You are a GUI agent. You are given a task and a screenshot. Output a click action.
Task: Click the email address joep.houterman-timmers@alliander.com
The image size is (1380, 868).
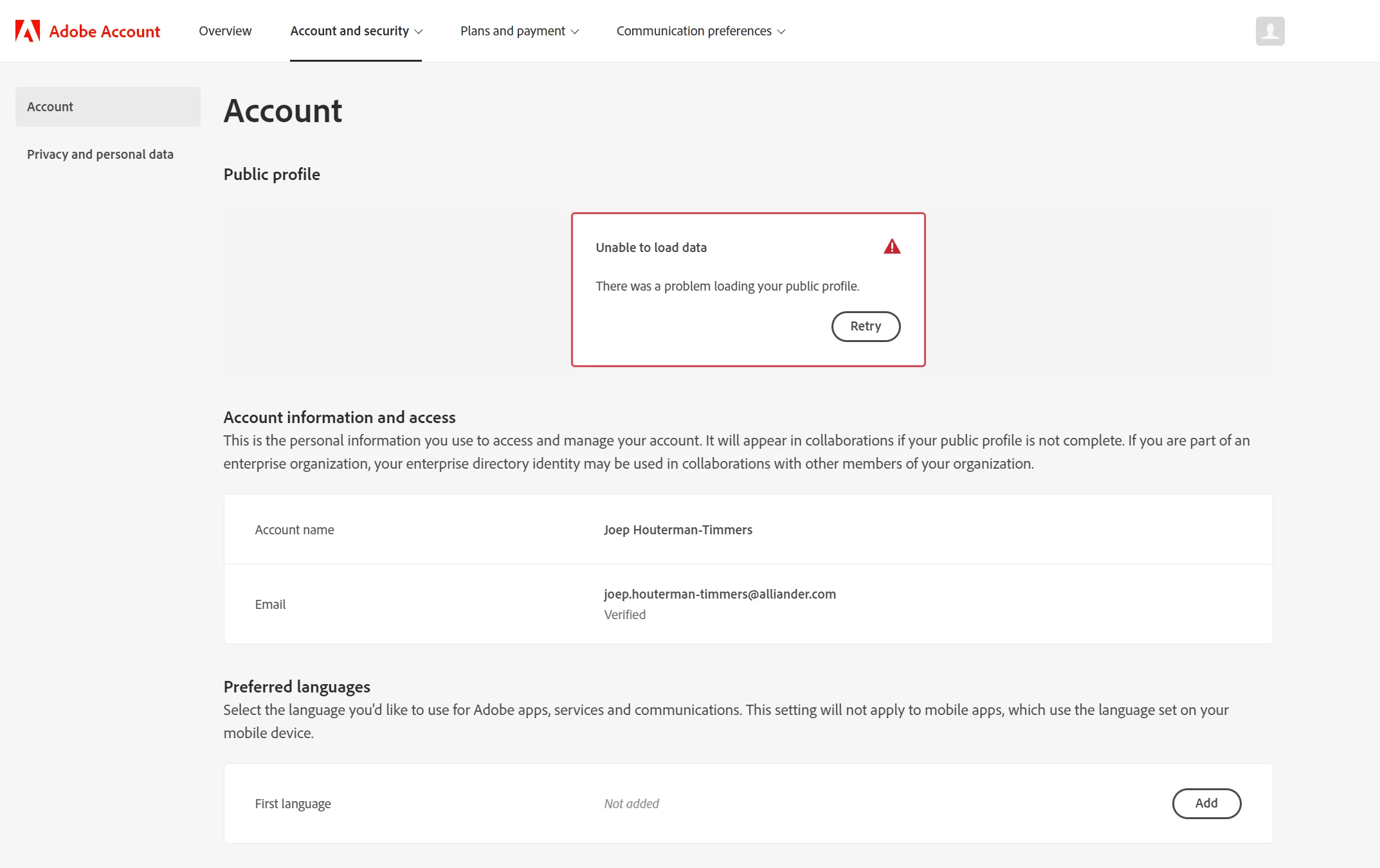click(720, 594)
